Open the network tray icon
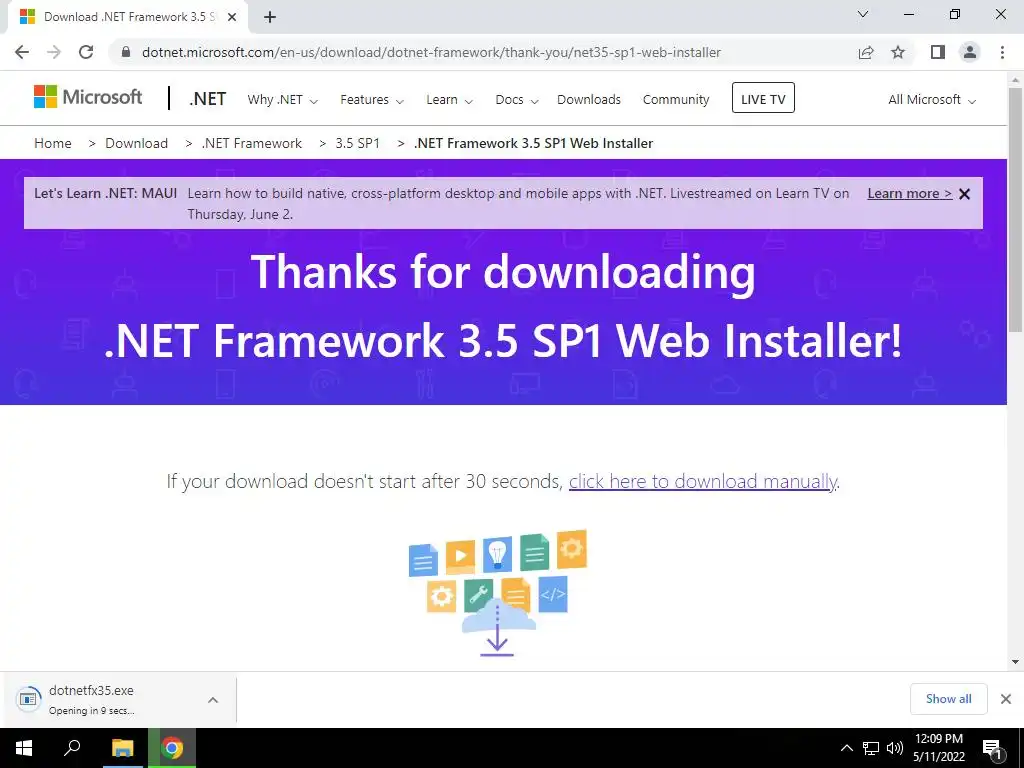The image size is (1024, 768). click(871, 748)
